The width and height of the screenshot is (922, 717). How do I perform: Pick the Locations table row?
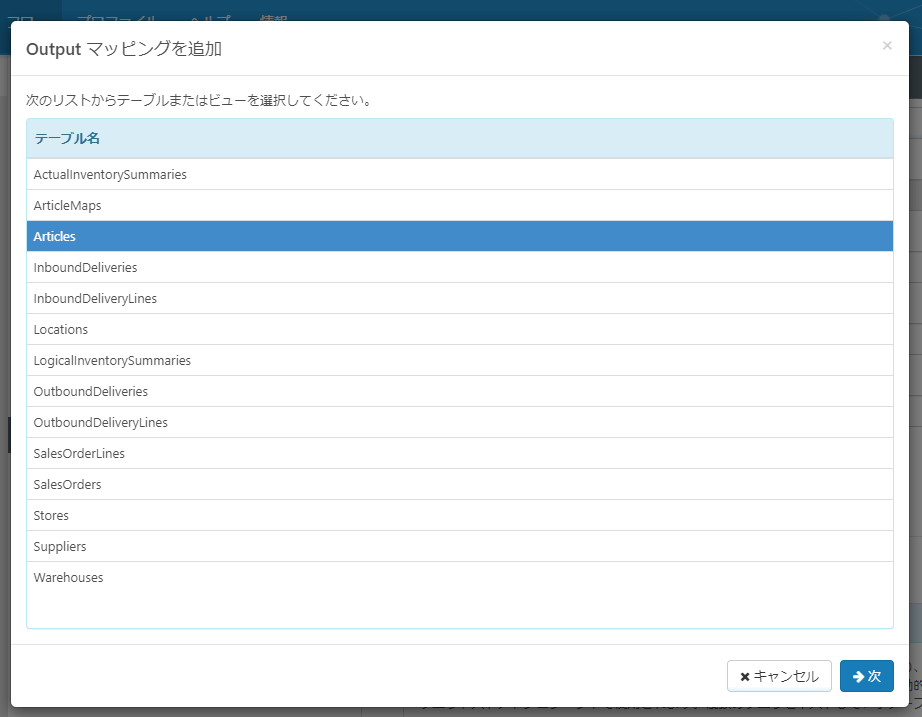(x=460, y=329)
